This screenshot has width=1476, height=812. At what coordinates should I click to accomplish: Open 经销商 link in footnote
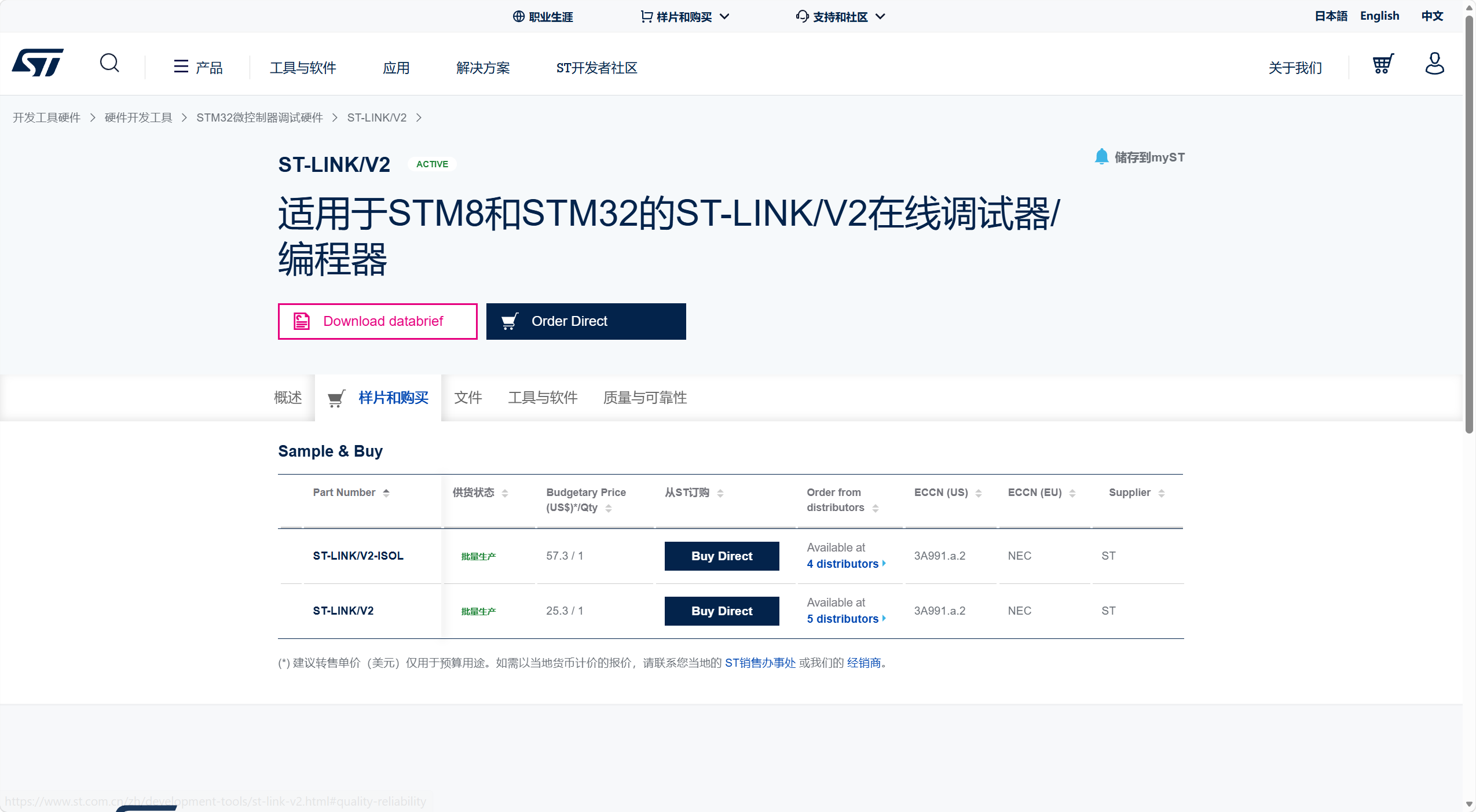[x=864, y=663]
